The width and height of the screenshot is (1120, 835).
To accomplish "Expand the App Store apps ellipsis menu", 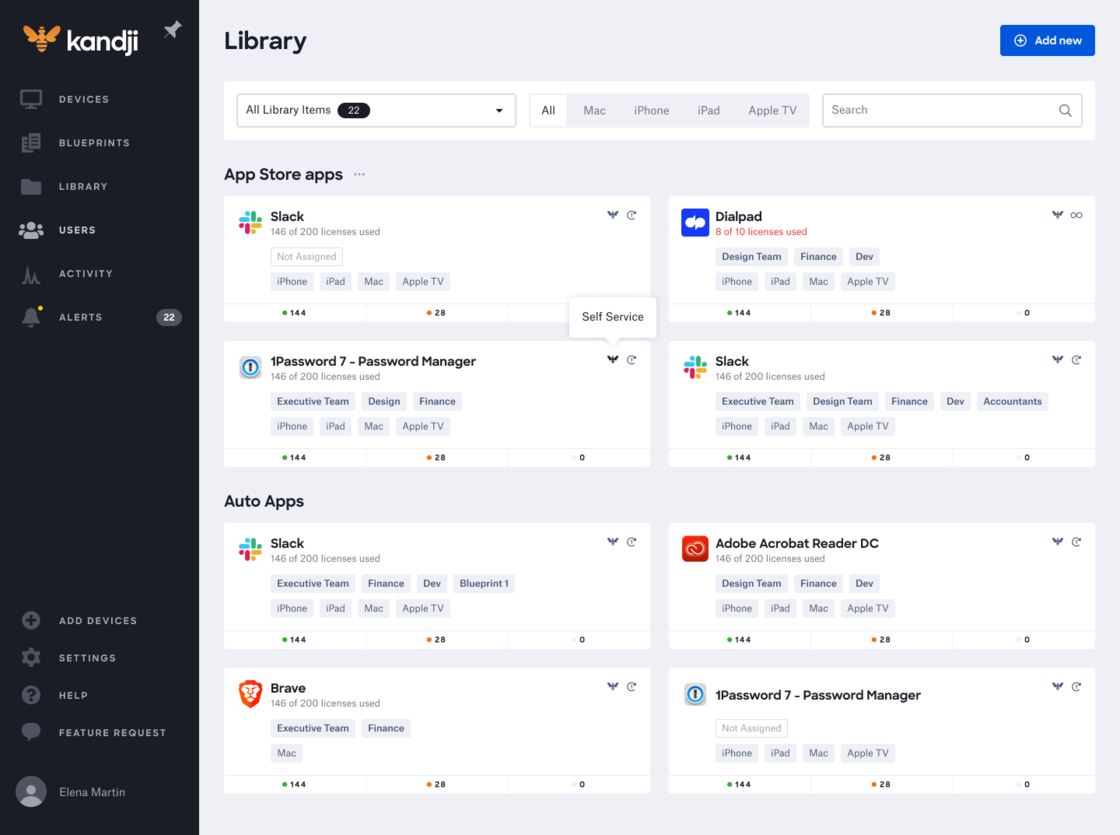I will [358, 175].
